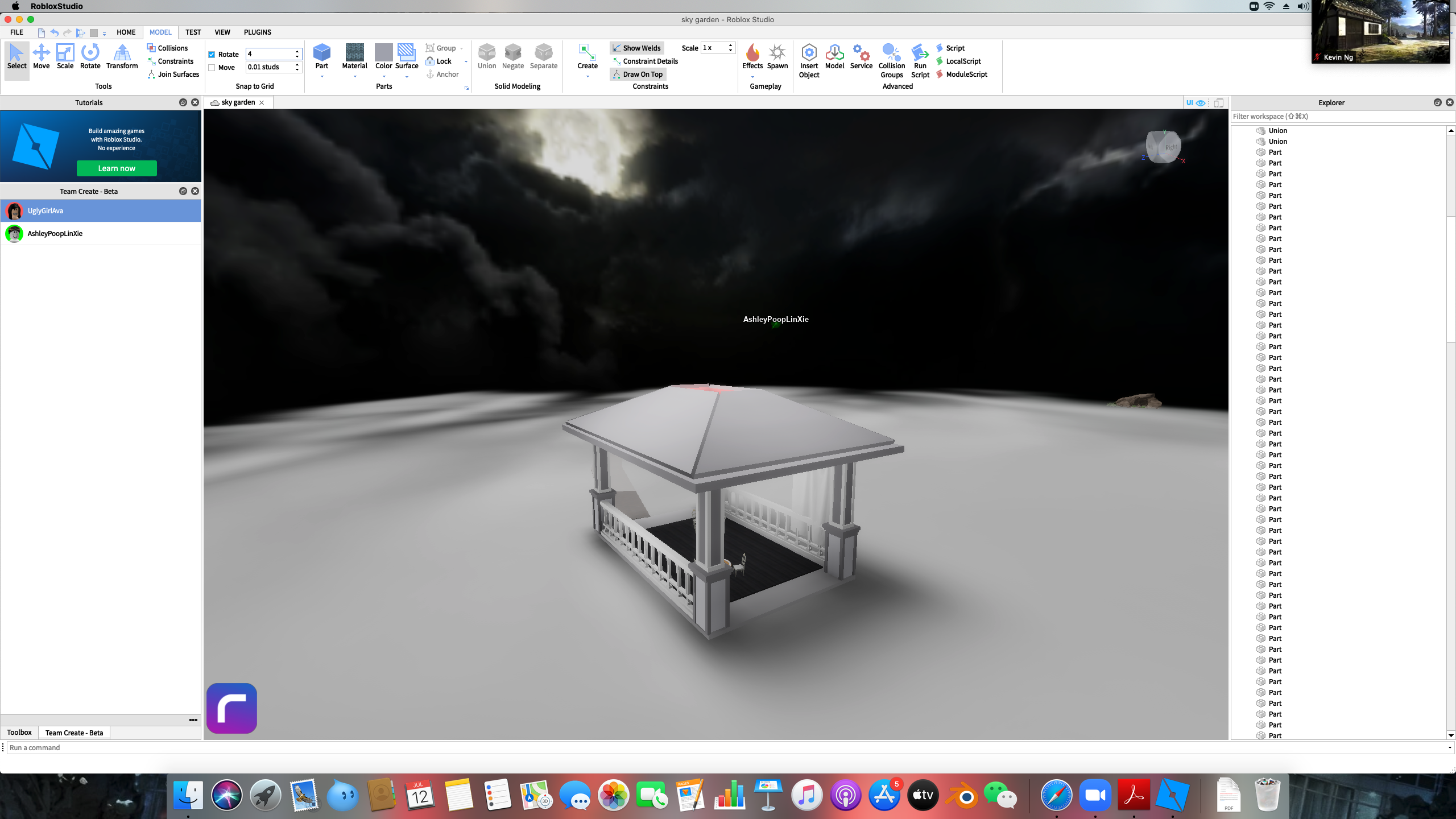Open the Create constraint dropdown
Screen dimensions: 1456x819
pos(588,77)
